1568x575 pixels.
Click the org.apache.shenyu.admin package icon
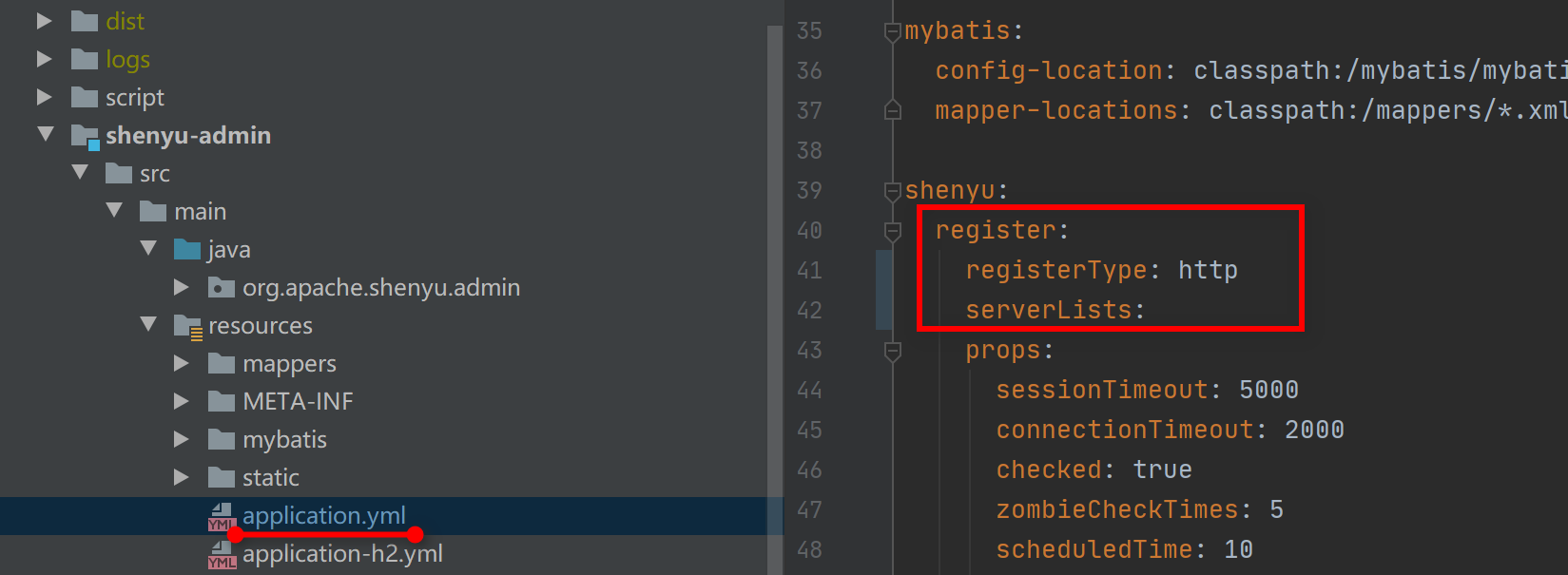222,288
